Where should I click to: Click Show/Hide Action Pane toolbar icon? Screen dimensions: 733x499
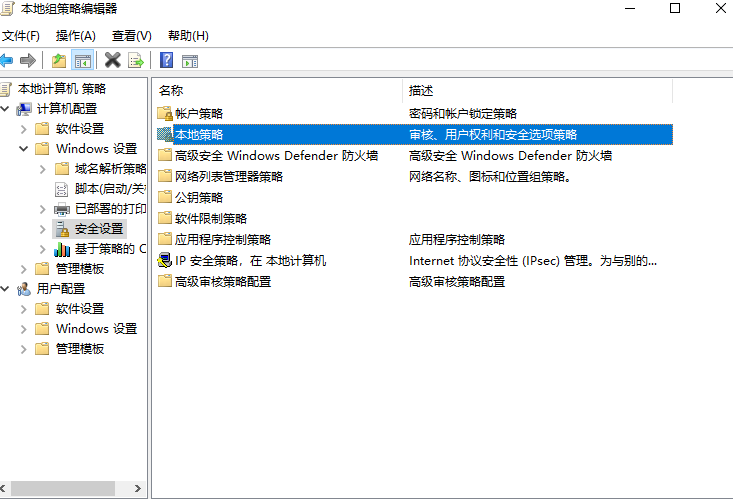[189, 60]
